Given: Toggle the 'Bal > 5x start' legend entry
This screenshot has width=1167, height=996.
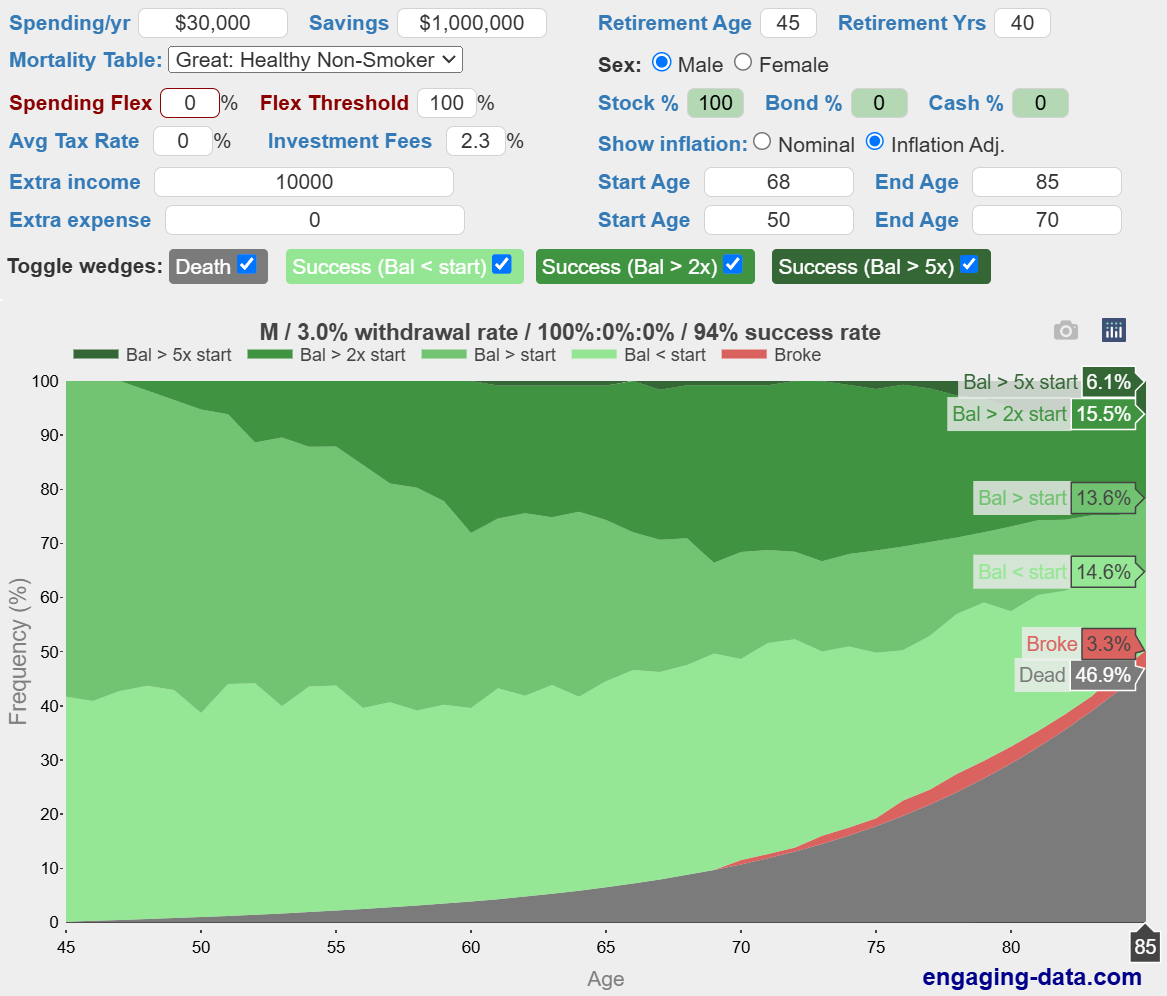Looking at the screenshot, I should (x=152, y=355).
